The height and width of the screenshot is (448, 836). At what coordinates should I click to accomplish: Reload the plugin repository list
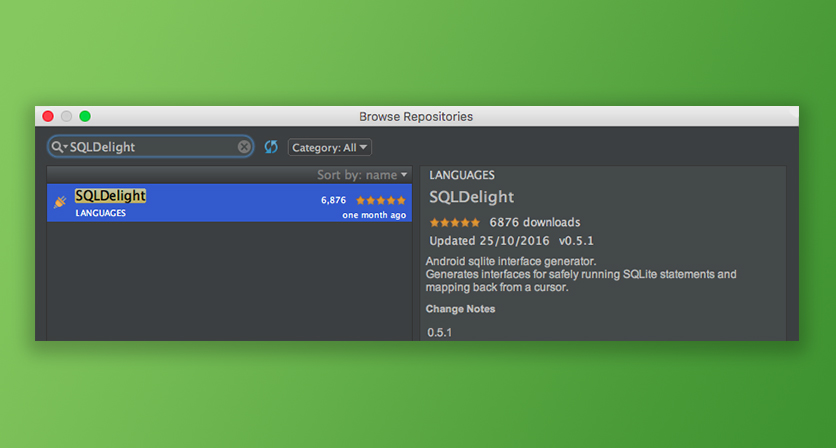(x=271, y=147)
